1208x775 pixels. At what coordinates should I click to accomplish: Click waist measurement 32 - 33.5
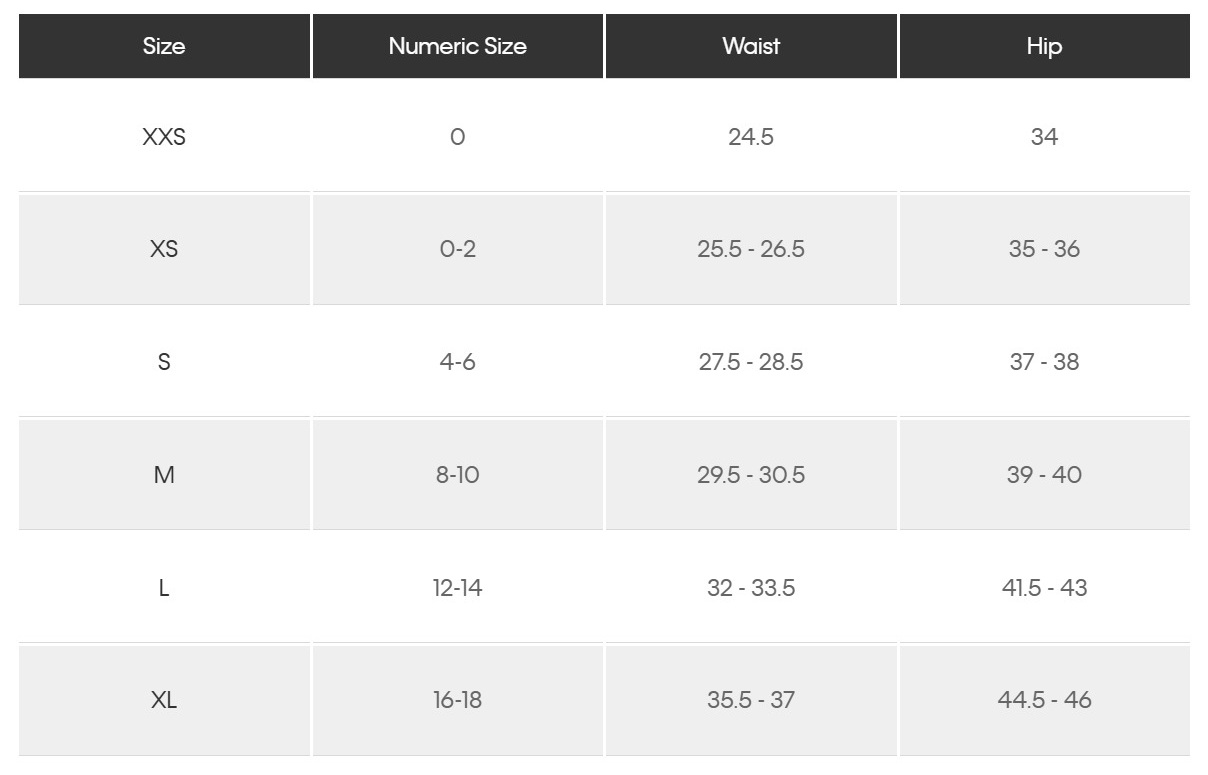(751, 588)
